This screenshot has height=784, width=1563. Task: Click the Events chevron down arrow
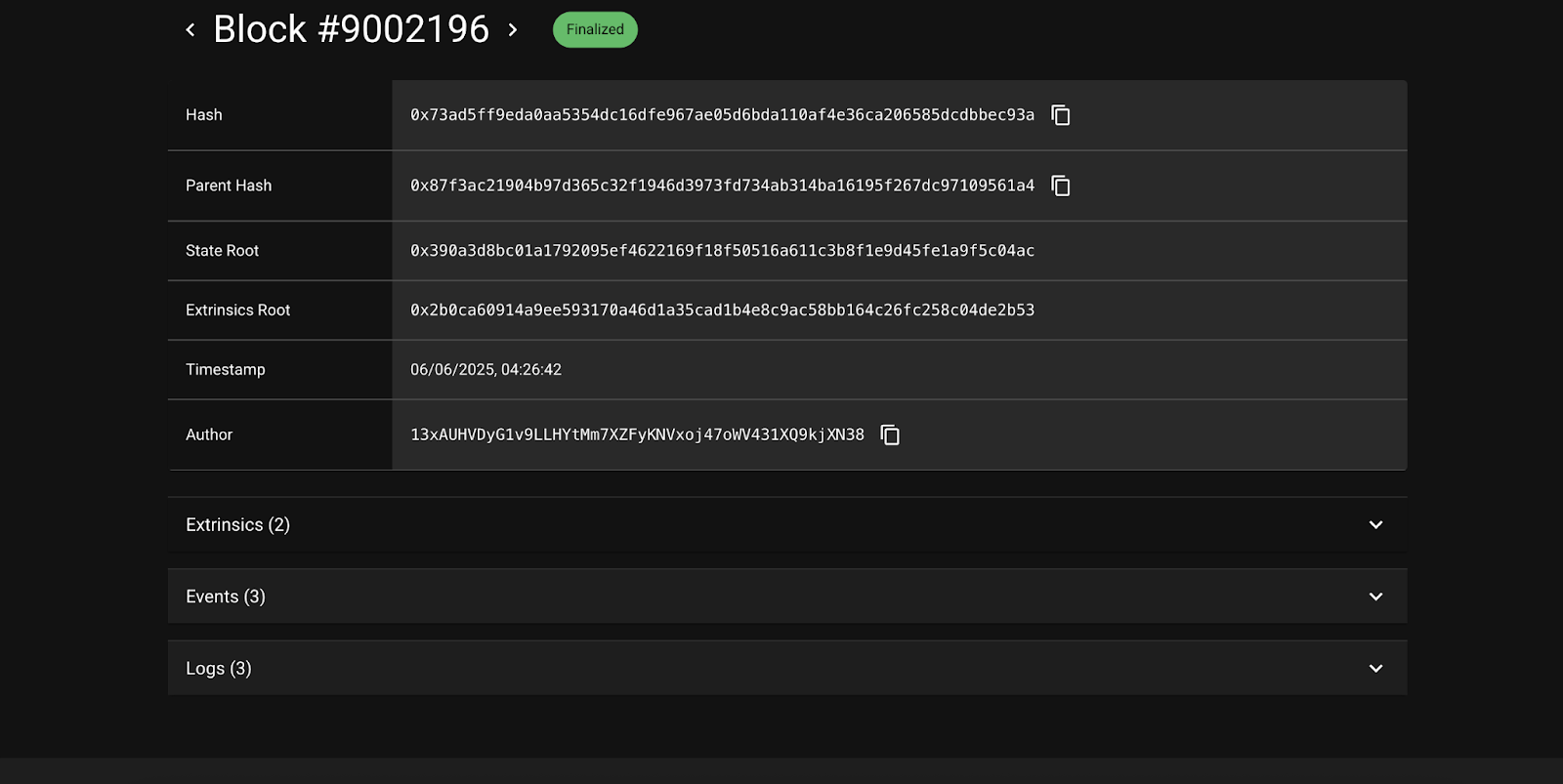pyautogui.click(x=1375, y=597)
